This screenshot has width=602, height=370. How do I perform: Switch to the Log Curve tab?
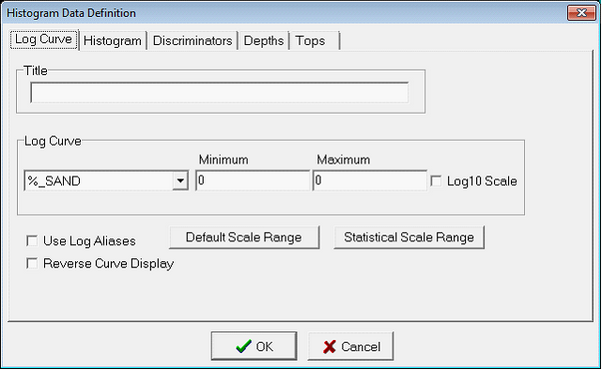click(x=44, y=40)
